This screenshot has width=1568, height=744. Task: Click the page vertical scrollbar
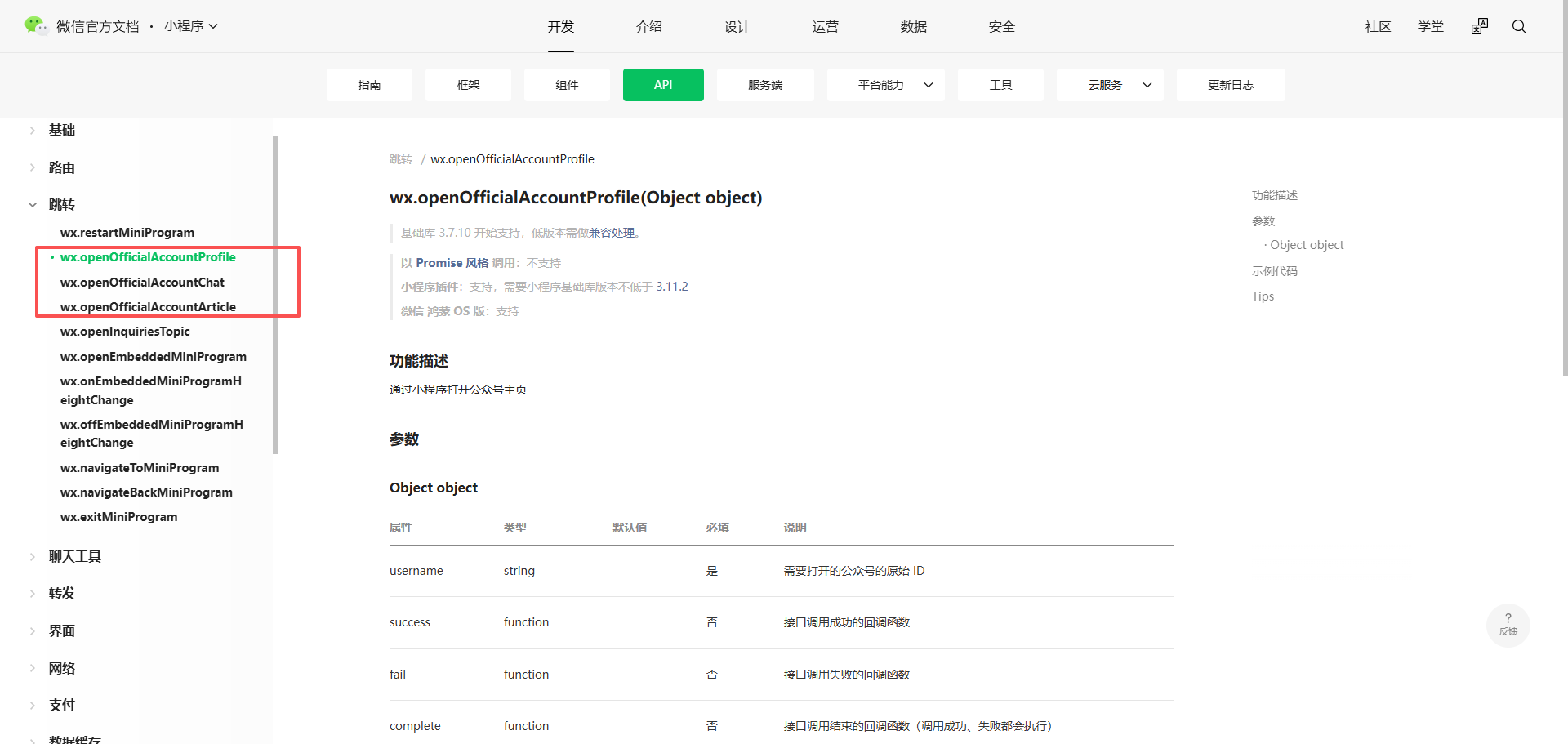coord(1565,188)
